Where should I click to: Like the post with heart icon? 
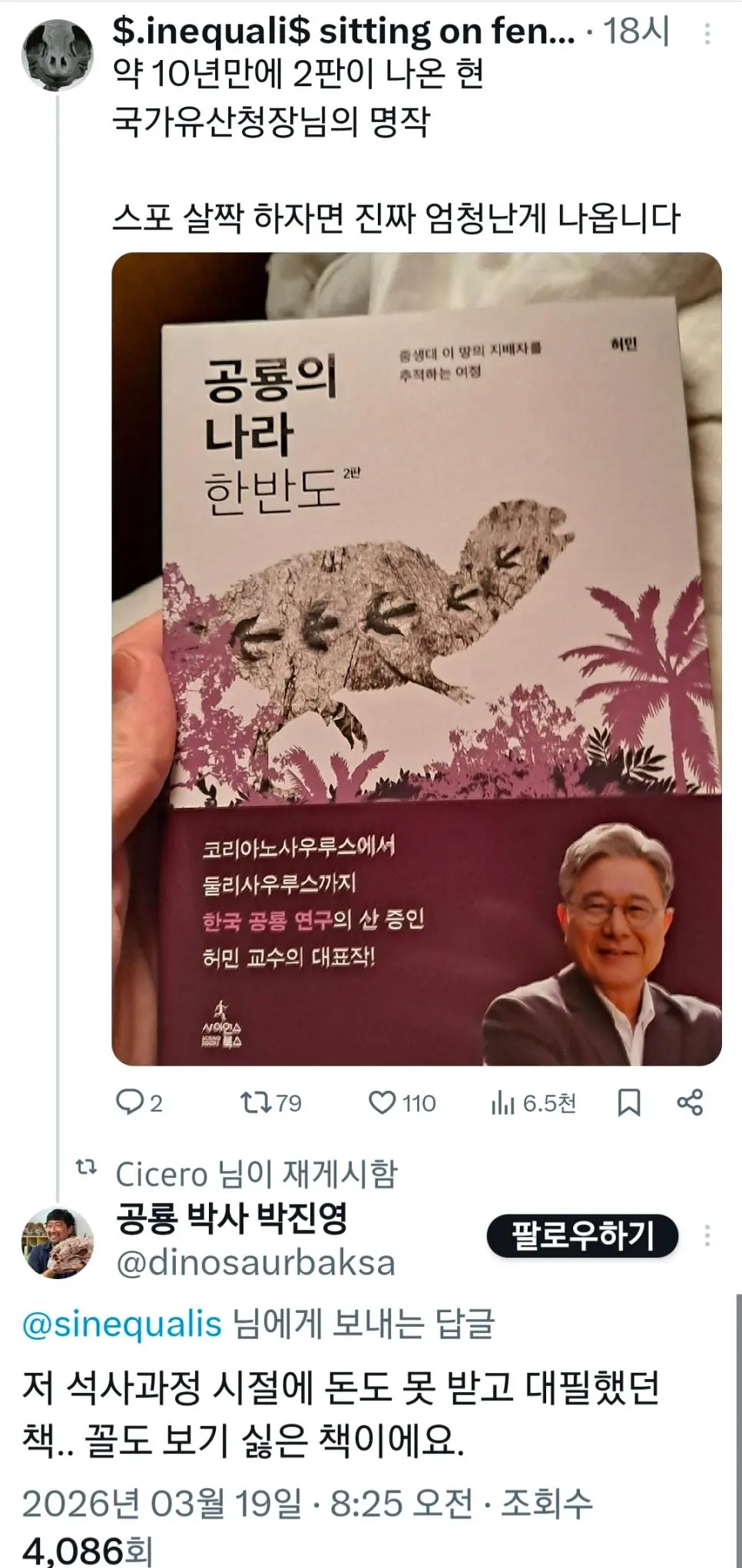point(382,1102)
